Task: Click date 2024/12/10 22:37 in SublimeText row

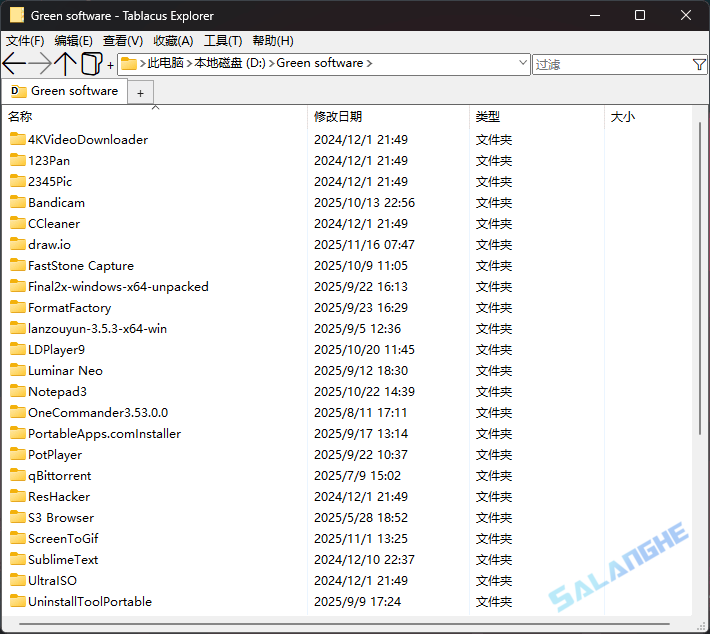Action: [364, 559]
